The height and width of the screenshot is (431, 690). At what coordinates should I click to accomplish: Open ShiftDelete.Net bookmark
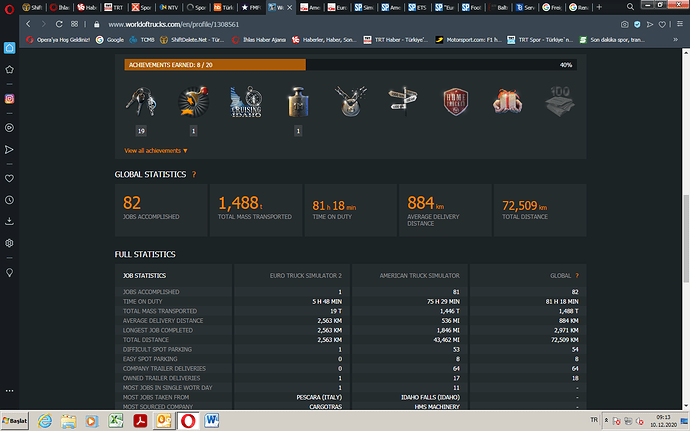(192, 40)
